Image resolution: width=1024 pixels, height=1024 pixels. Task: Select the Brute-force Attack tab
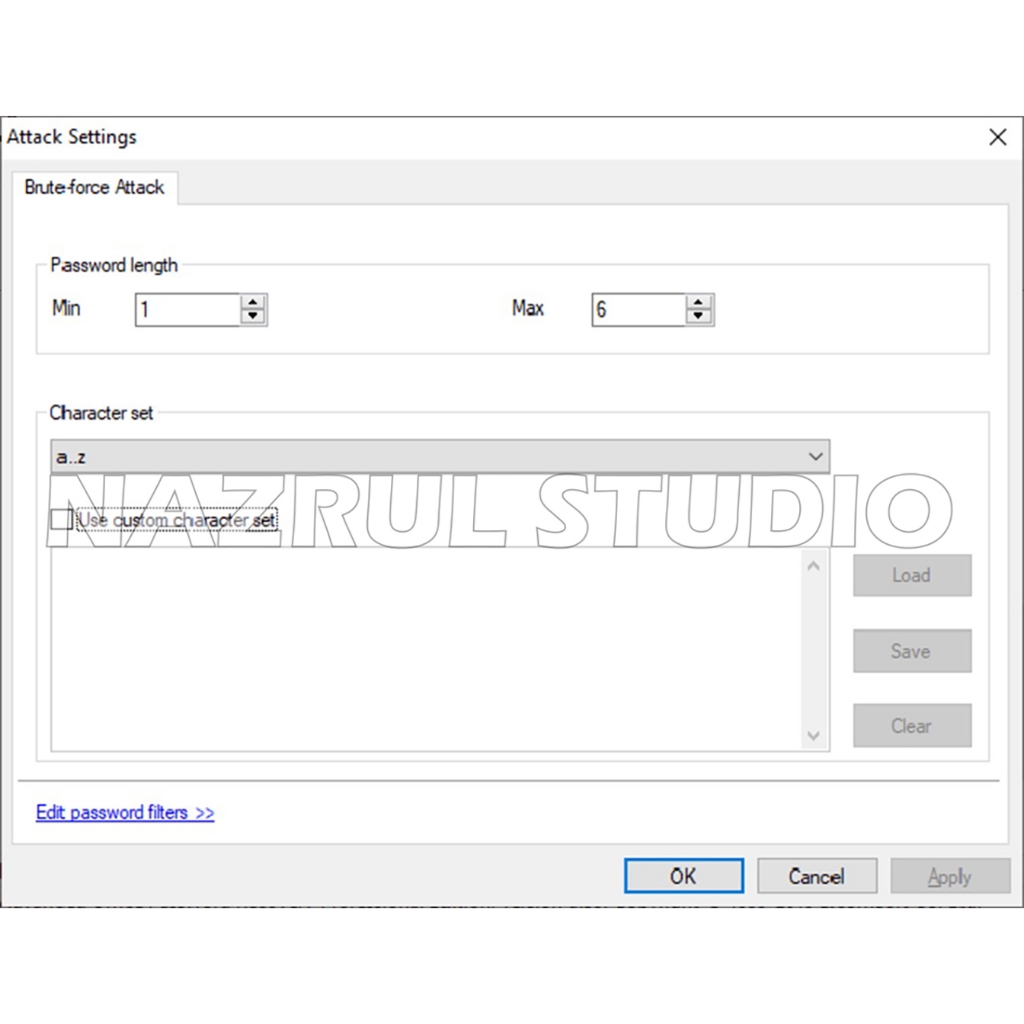click(95, 187)
